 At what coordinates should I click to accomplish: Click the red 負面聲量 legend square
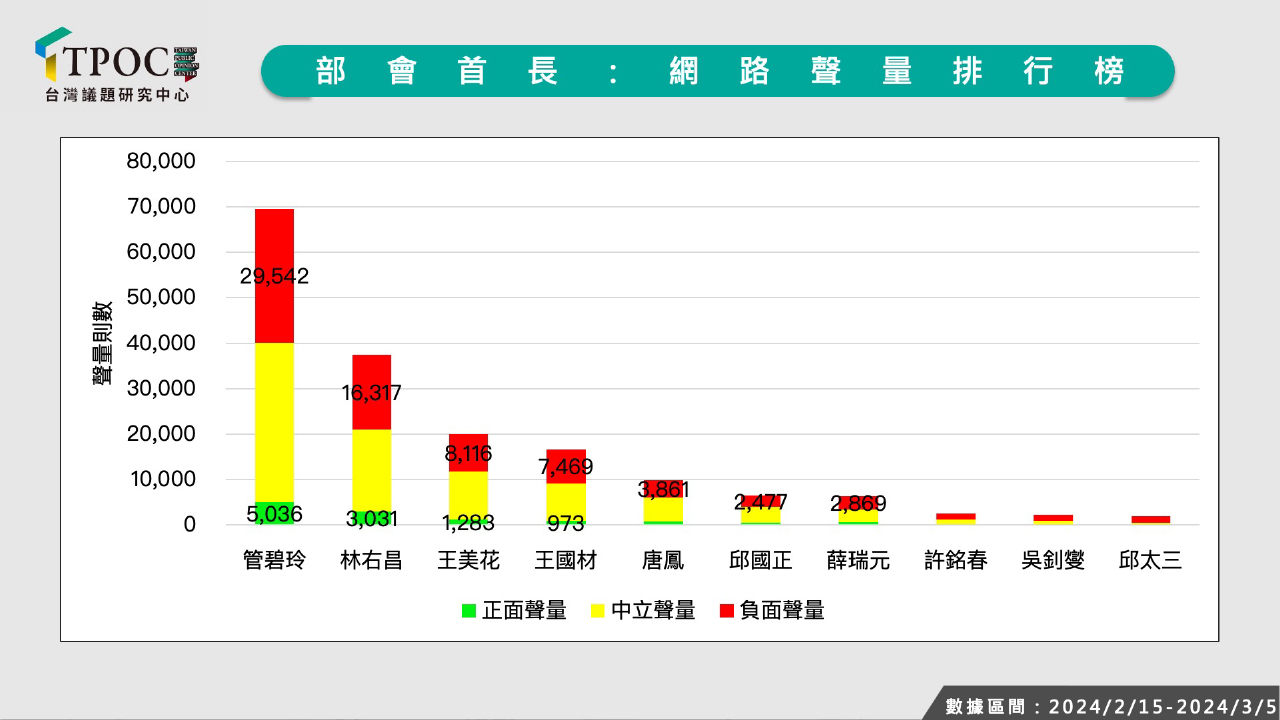point(726,610)
